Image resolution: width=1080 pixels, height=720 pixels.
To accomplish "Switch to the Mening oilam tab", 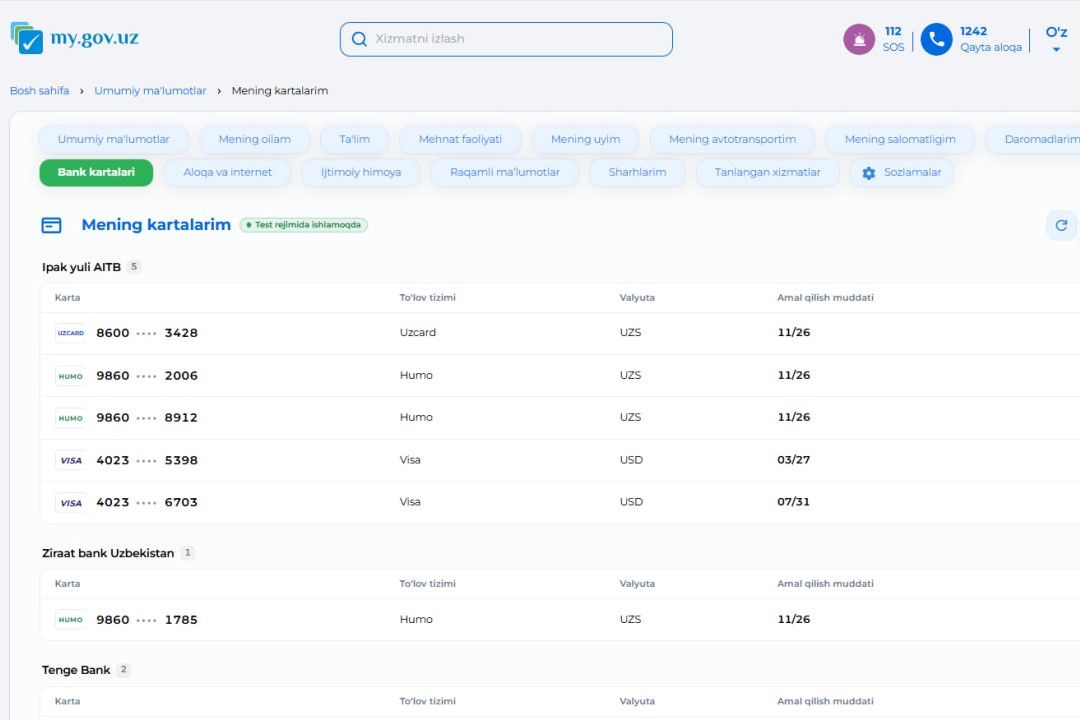I will click(255, 139).
